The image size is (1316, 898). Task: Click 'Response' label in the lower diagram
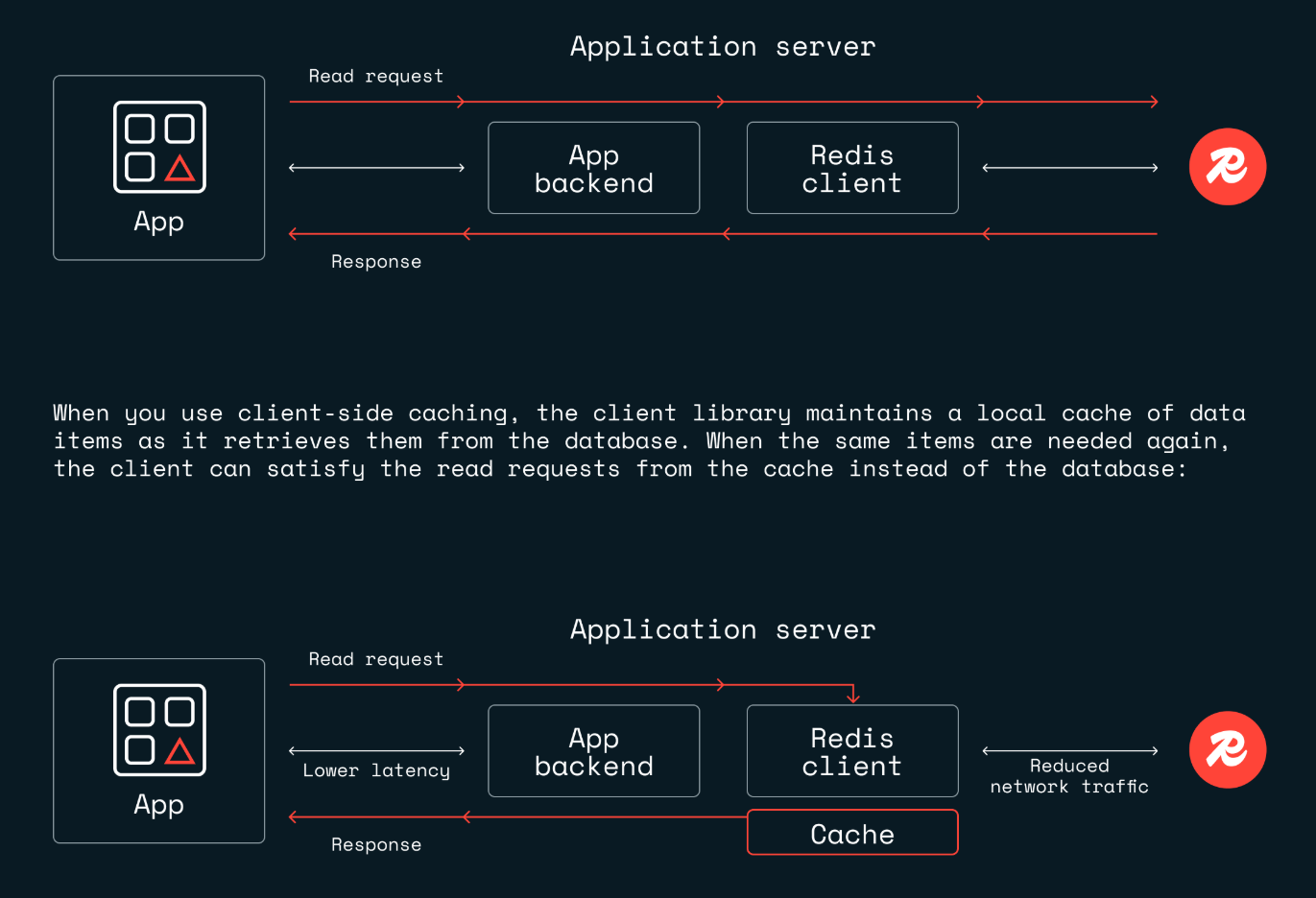pyautogui.click(x=376, y=845)
